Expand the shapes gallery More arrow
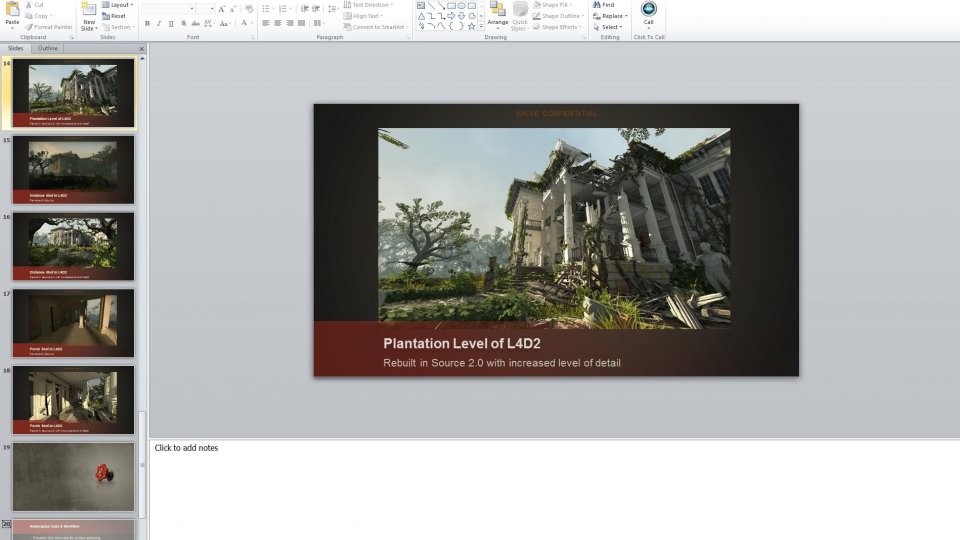960x540 pixels. coord(481,26)
